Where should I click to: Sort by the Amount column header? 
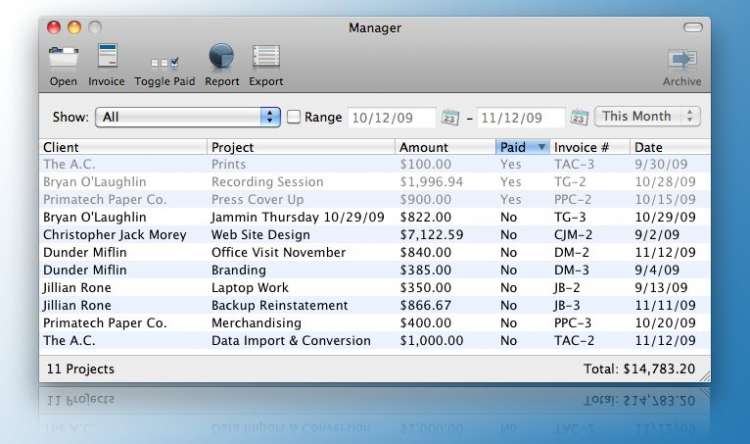click(x=445, y=147)
